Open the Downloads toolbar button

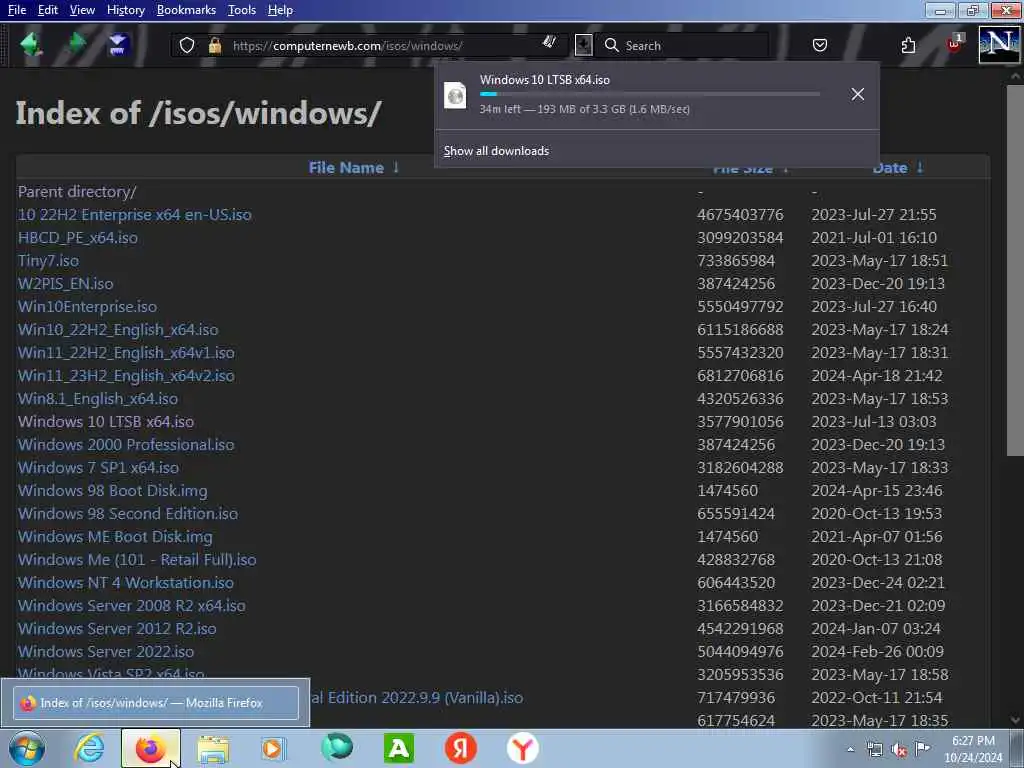[583, 45]
